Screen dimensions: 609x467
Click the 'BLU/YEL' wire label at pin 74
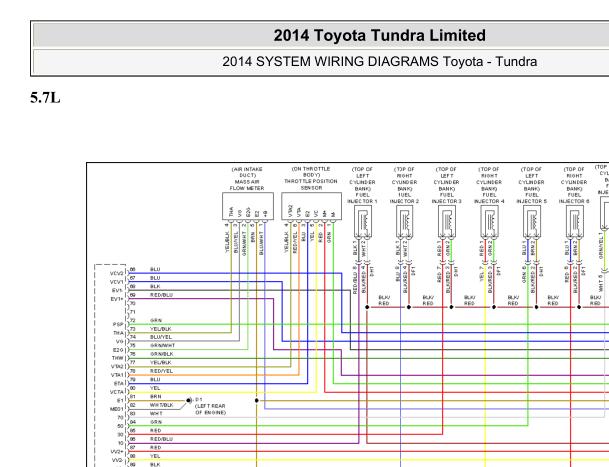click(161, 337)
